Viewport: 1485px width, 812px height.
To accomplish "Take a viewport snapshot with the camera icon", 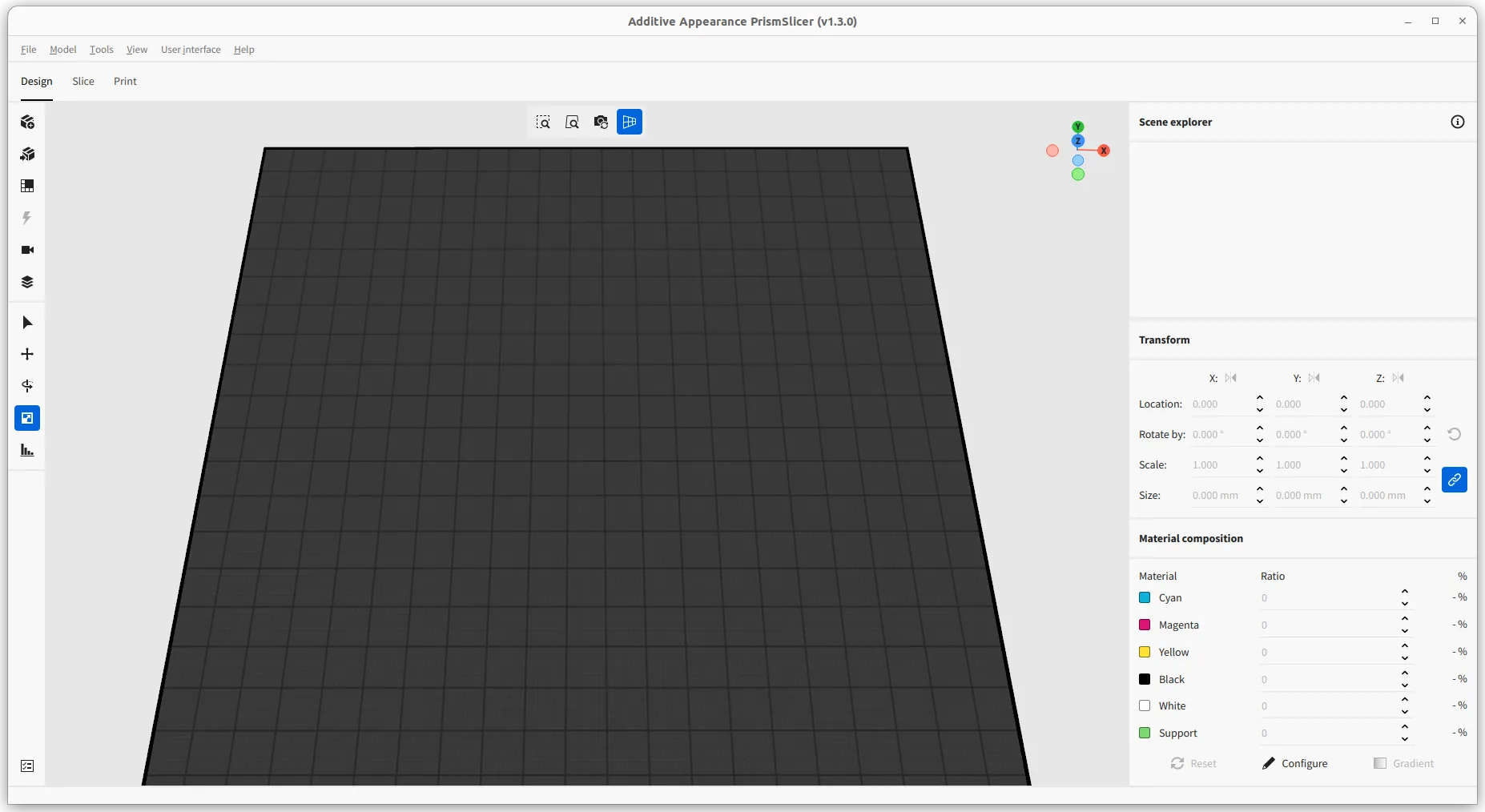I will 601,122.
